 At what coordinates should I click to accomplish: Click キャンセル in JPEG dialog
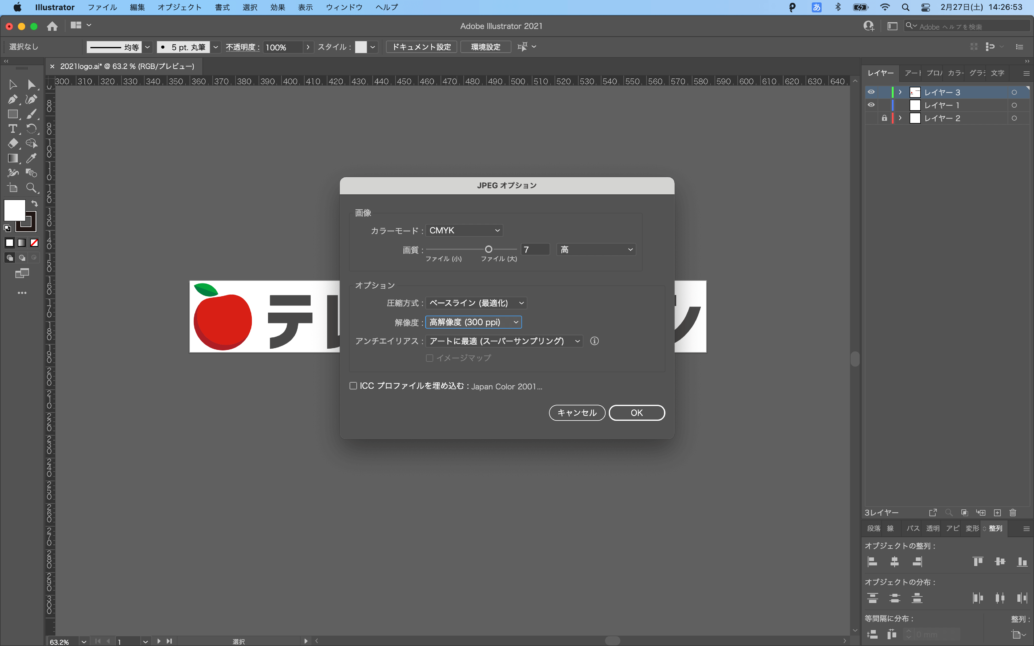577,413
